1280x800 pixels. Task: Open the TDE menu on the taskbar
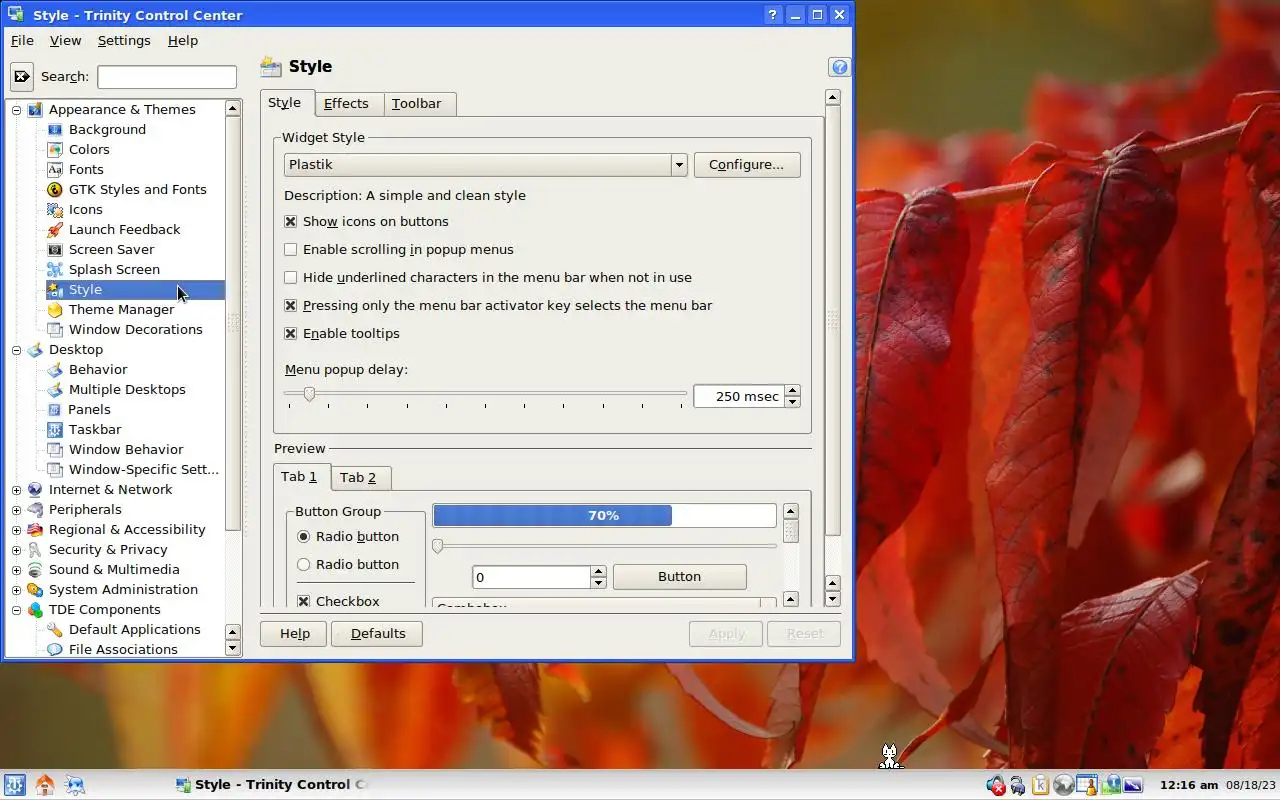point(14,785)
